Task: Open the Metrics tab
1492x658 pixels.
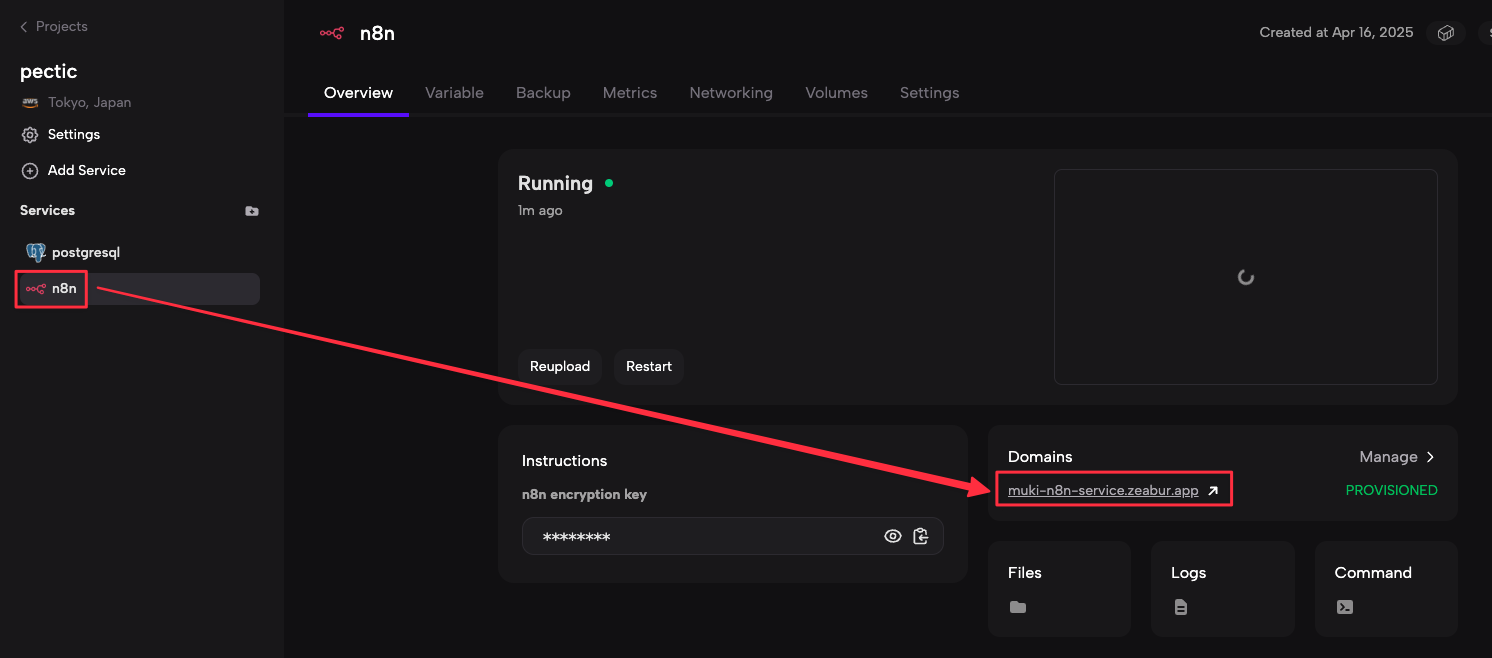Action: 630,93
